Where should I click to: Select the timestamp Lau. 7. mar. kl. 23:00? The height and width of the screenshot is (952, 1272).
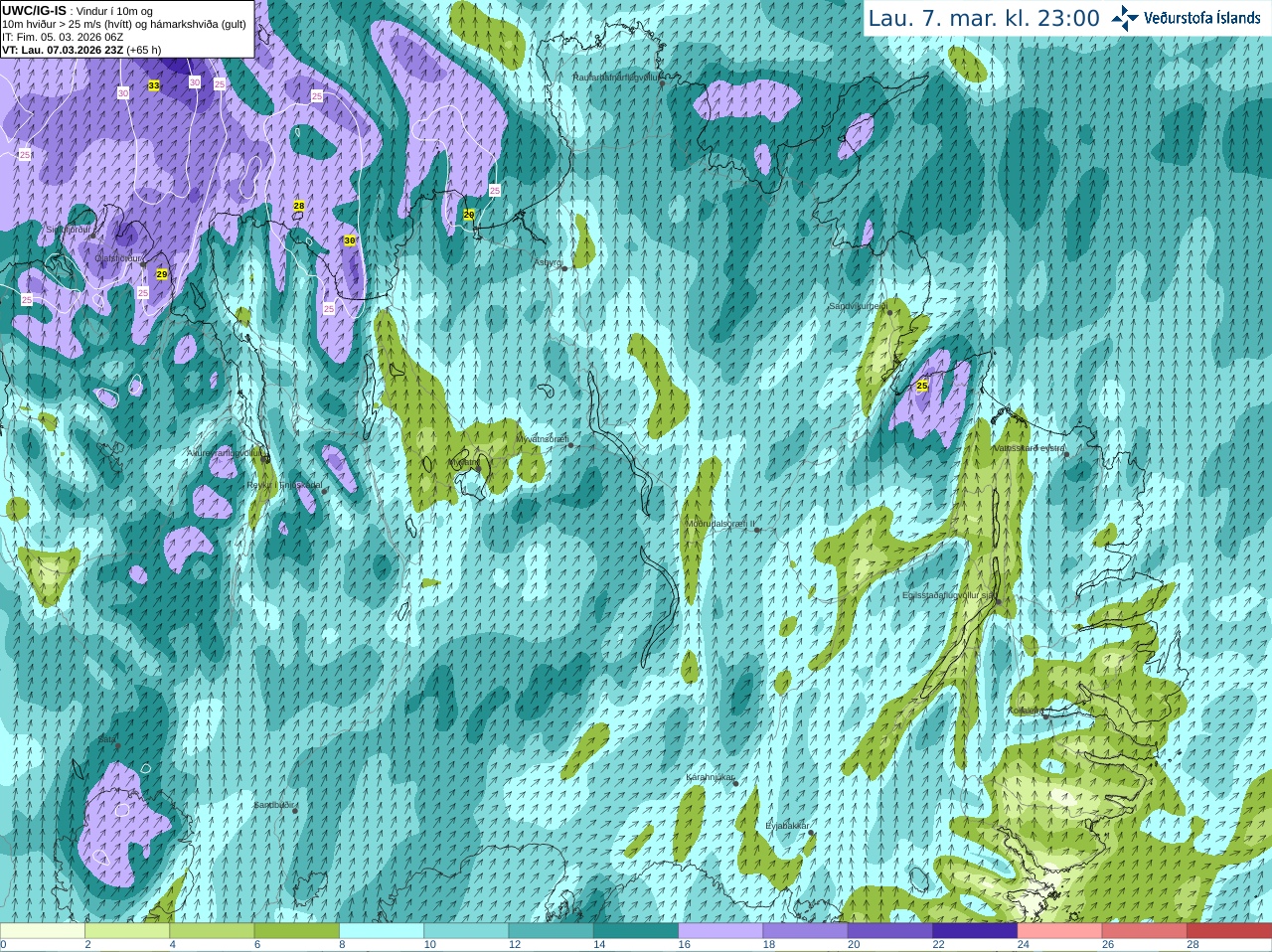pos(984,18)
